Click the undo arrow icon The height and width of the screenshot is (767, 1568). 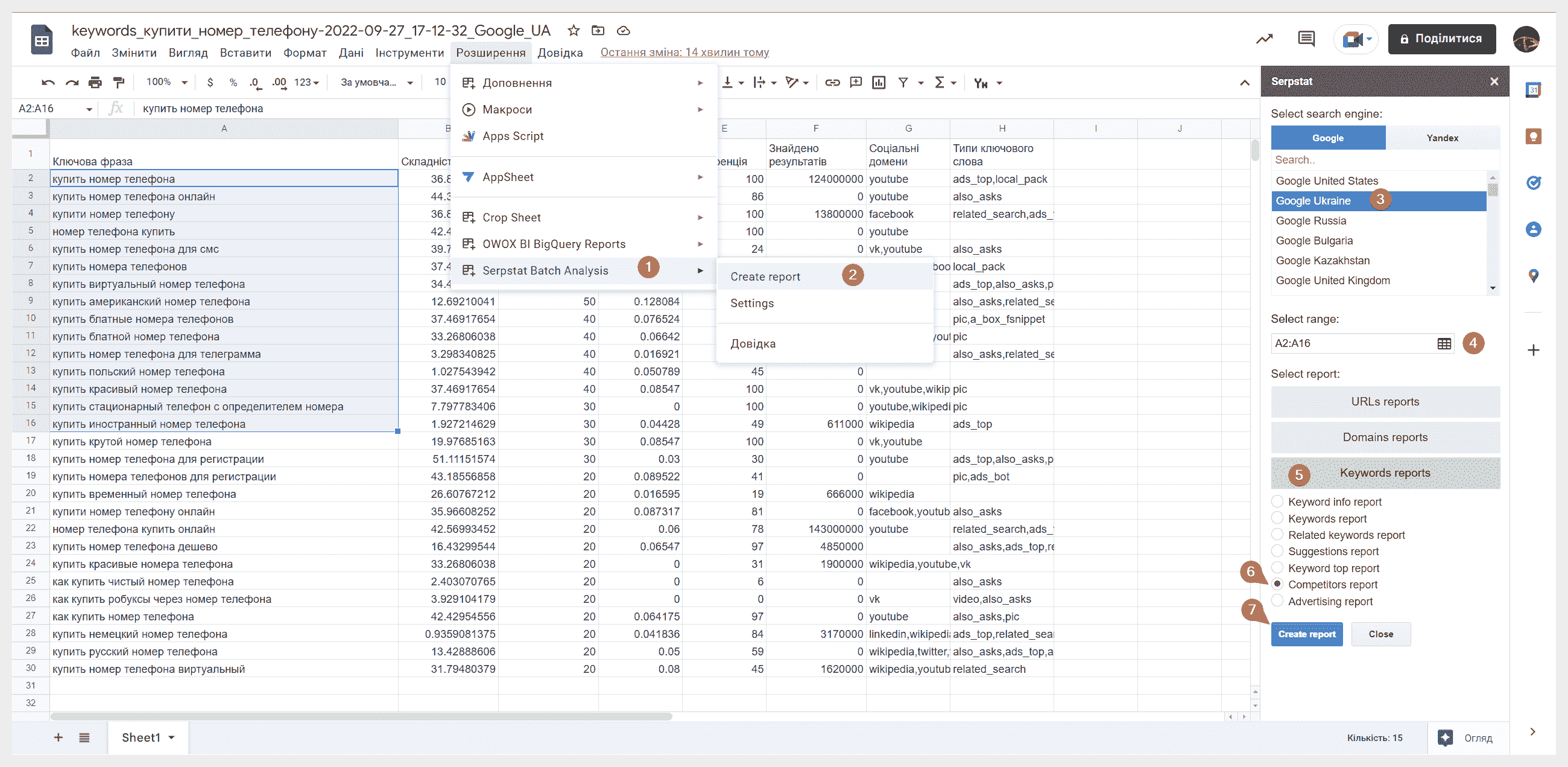(x=48, y=83)
